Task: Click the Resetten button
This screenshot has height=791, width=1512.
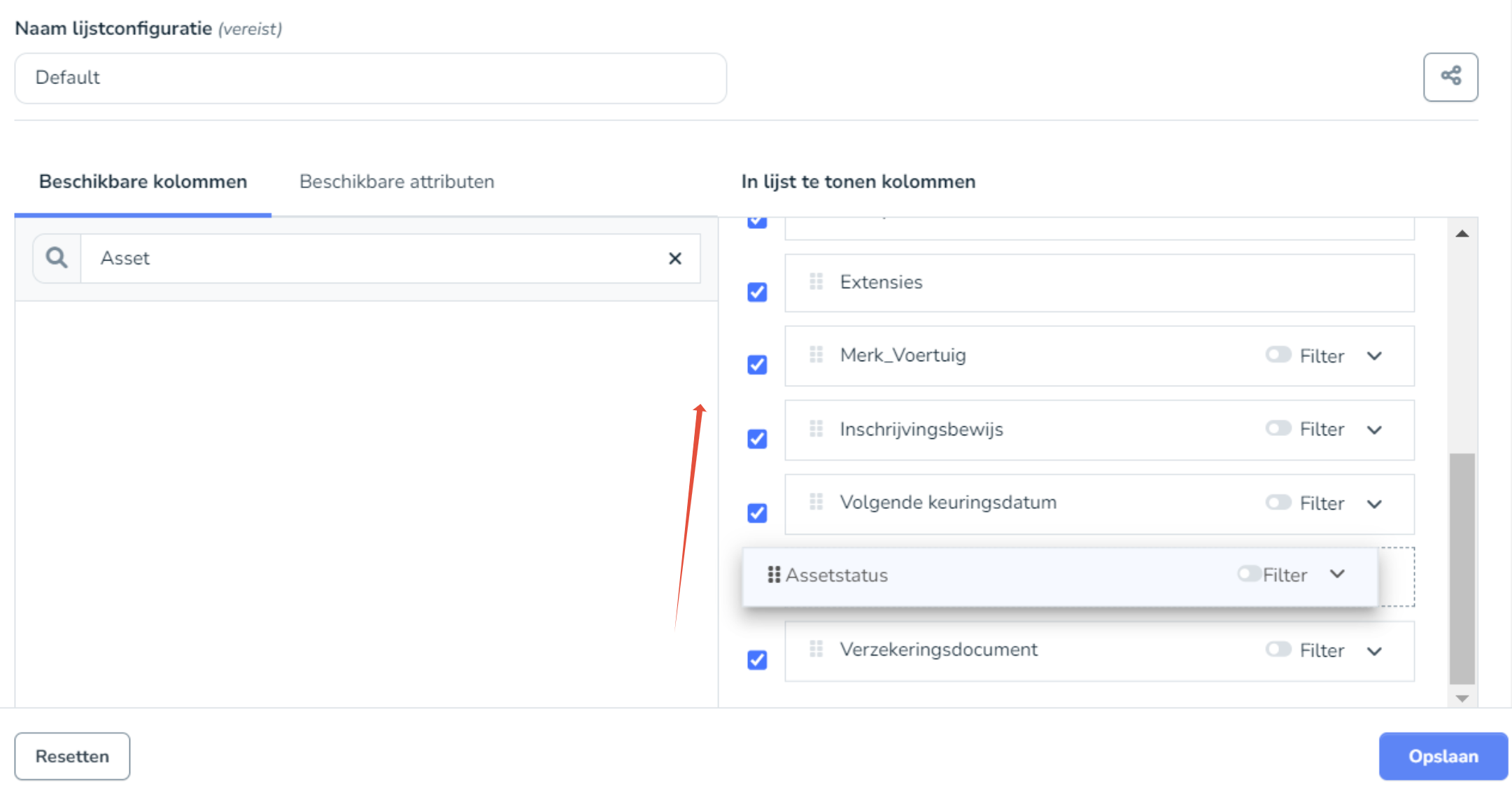Action: [72, 756]
